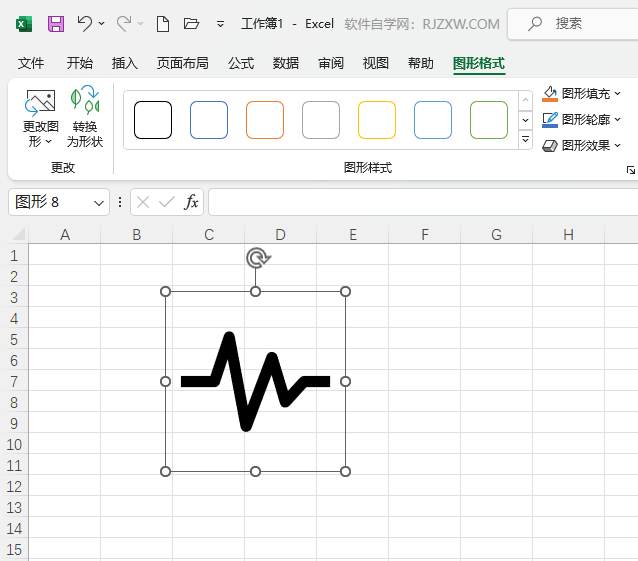This screenshot has height=561, width=638.
Task: Open the 图形填充 fill dropdown
Action: point(581,94)
